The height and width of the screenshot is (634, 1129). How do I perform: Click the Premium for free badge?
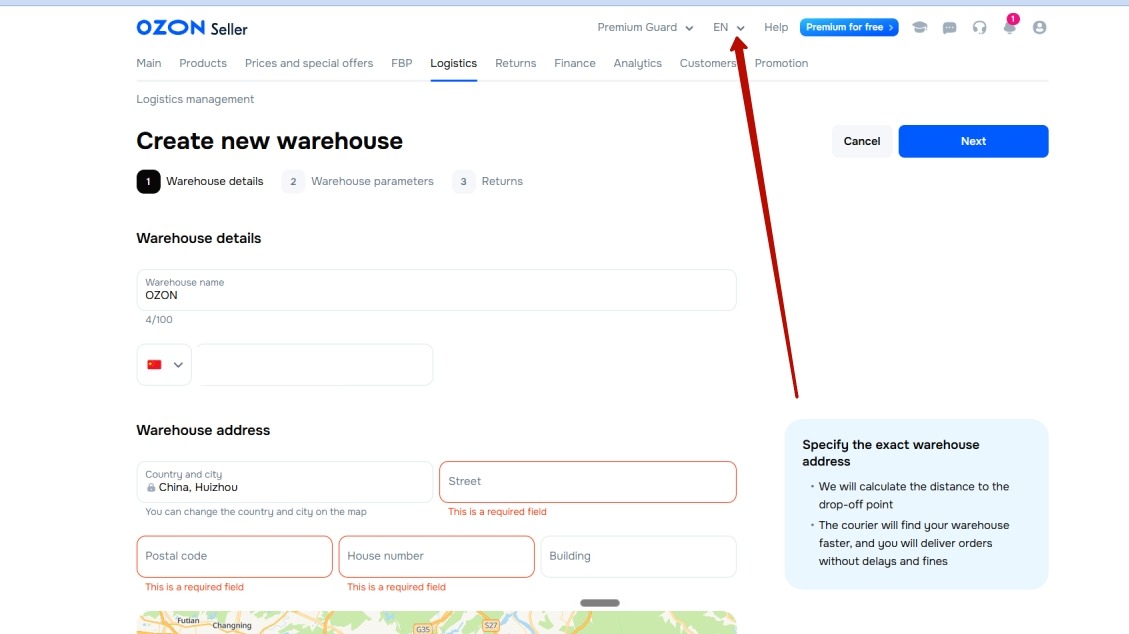point(849,27)
